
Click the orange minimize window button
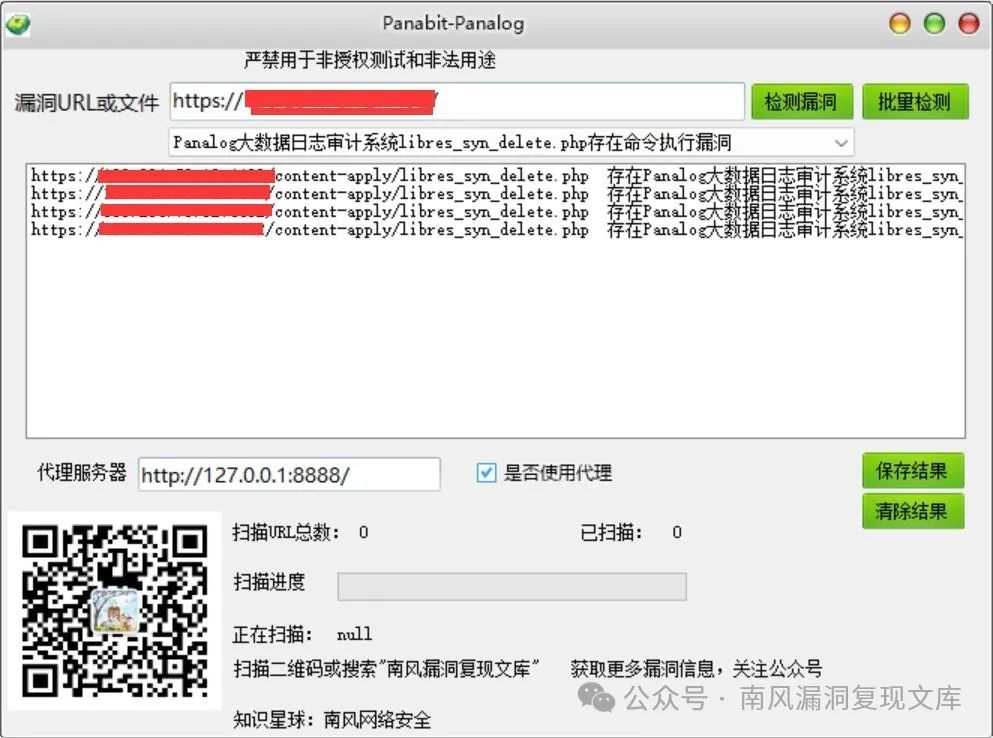point(900,24)
